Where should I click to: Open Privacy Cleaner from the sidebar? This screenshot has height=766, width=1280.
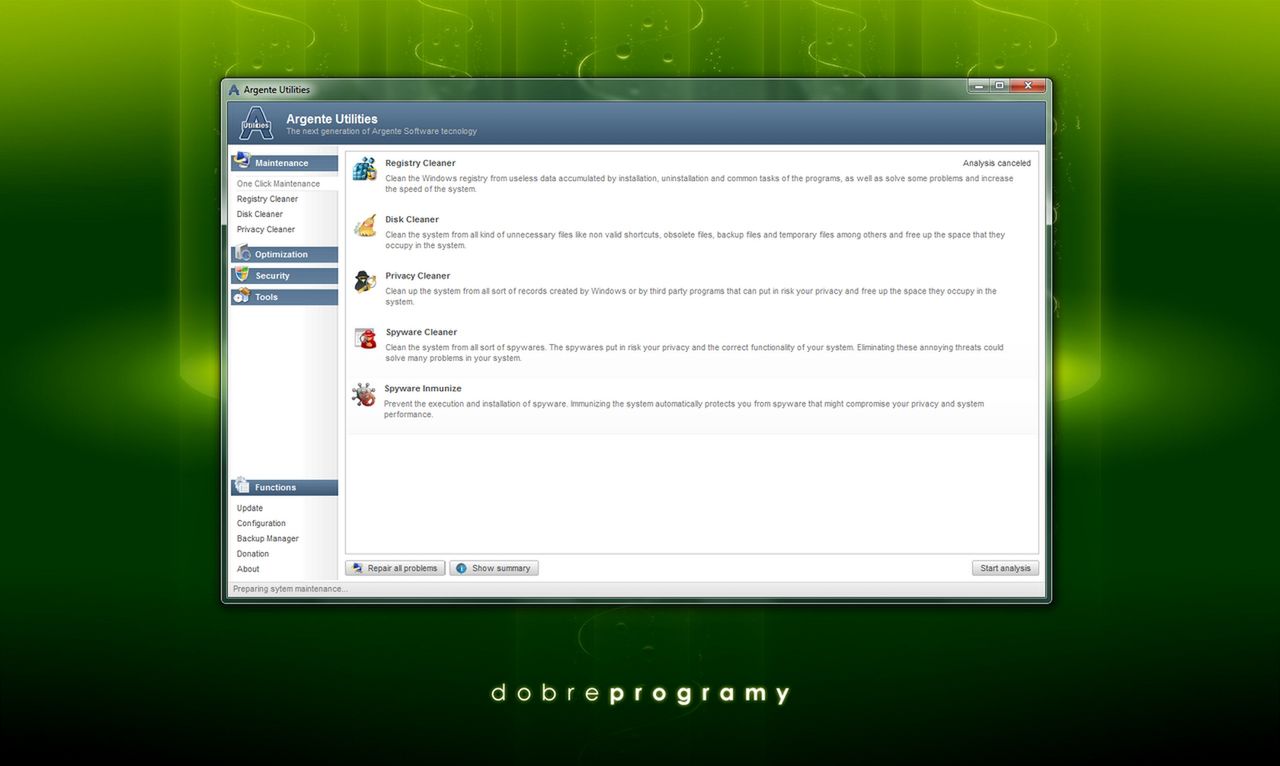click(266, 229)
